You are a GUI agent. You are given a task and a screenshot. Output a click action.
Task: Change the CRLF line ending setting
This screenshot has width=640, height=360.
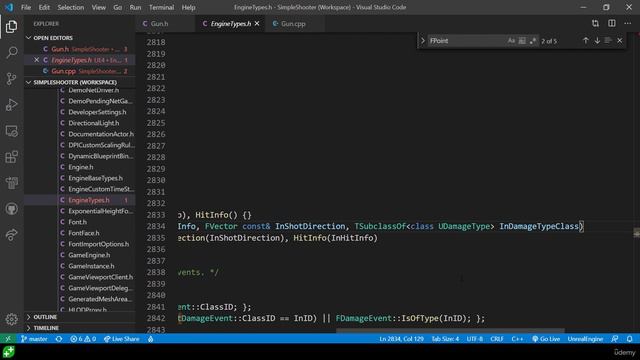coord(497,339)
